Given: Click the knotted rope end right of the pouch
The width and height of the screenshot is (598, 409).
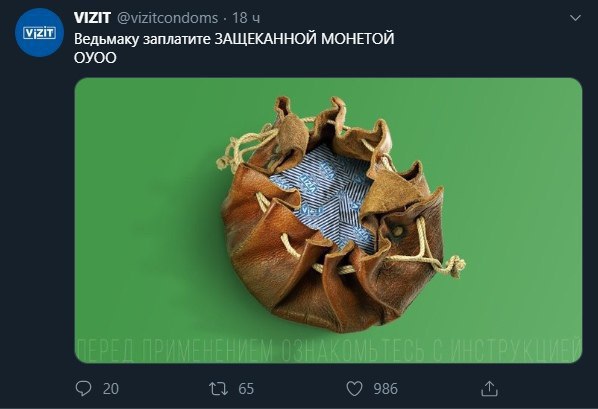Looking at the screenshot, I should pos(455,265).
